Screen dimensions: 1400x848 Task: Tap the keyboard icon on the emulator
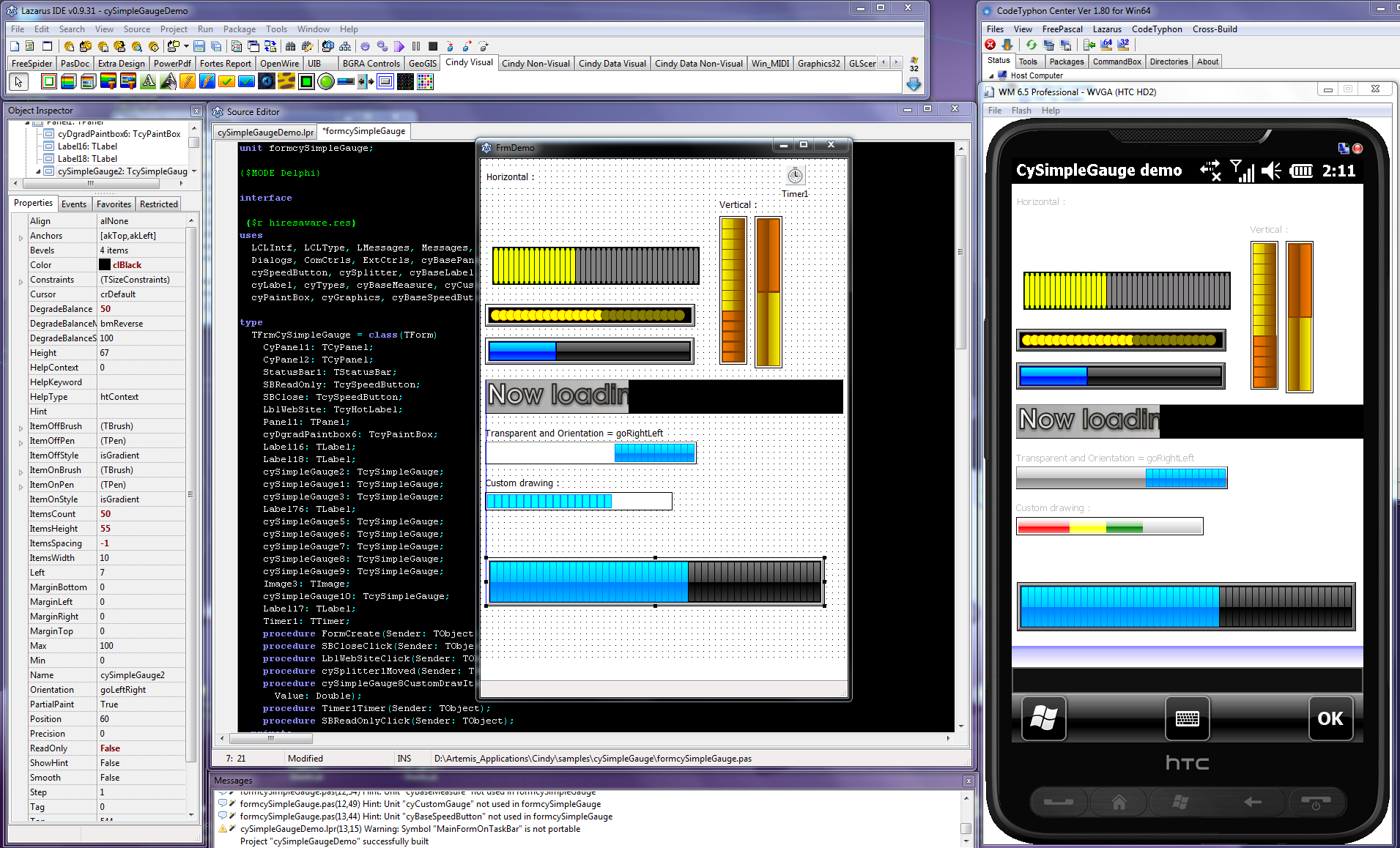(x=1187, y=718)
